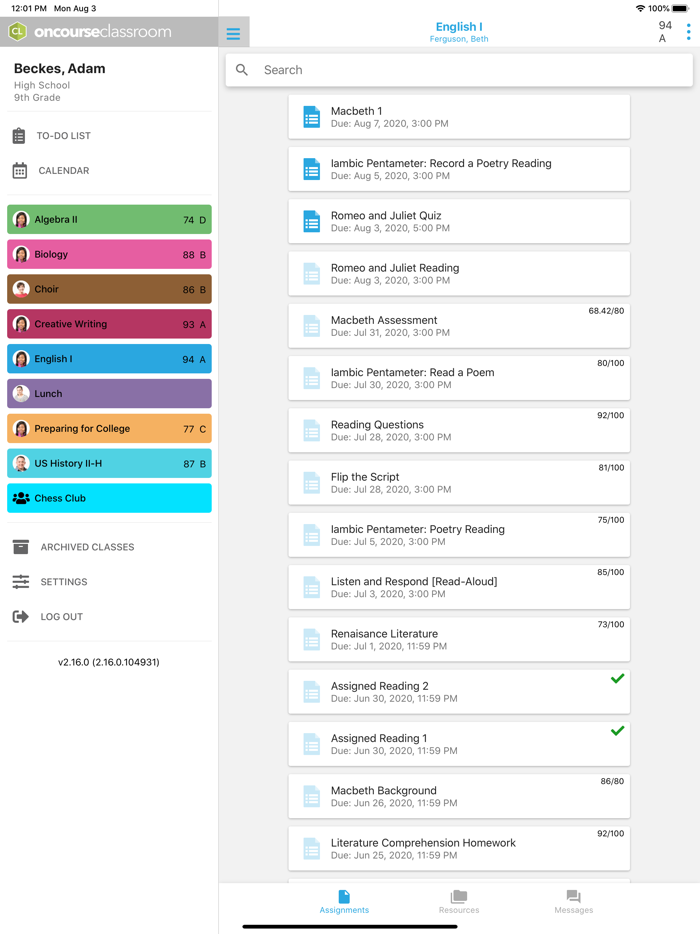The height and width of the screenshot is (934, 700).
Task: Click the To-Do List clipboard icon
Action: pos(19,136)
